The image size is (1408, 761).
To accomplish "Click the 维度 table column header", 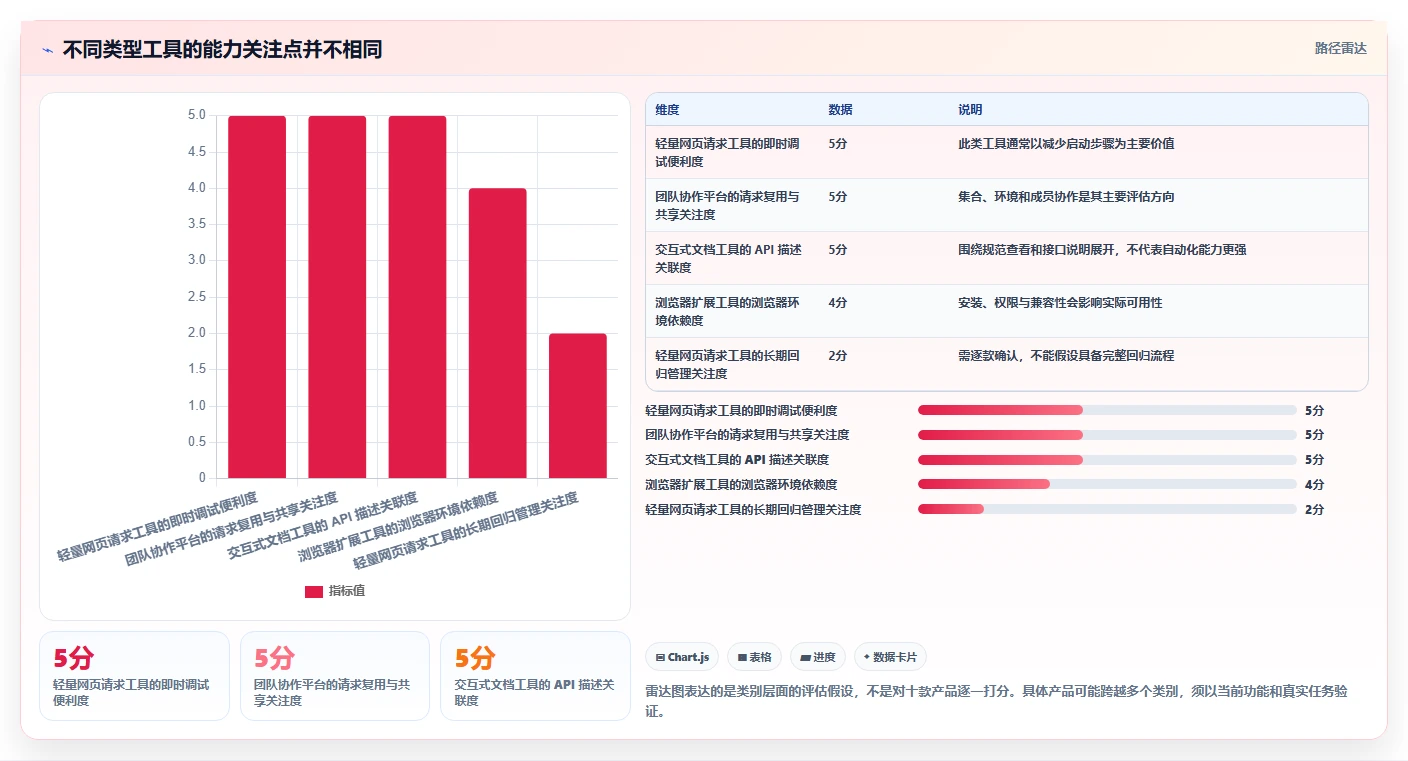I will pyautogui.click(x=667, y=110).
